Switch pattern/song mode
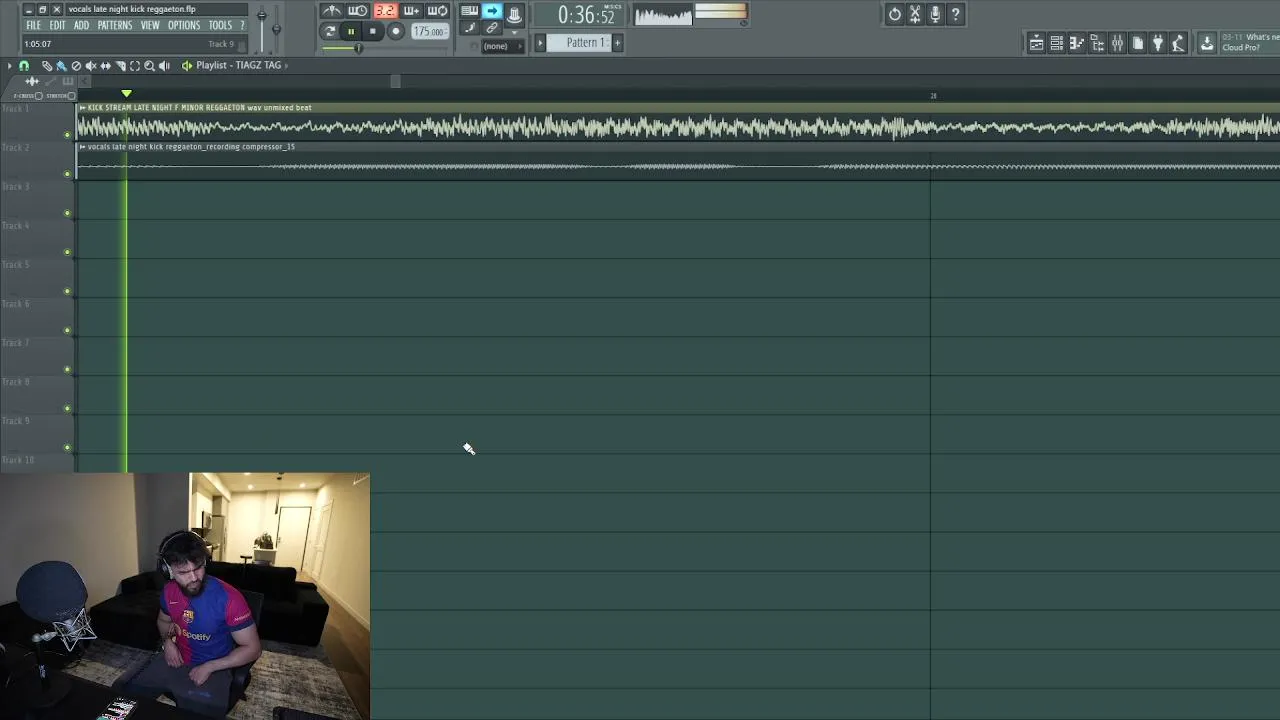This screenshot has width=1280, height=720. pos(330,31)
